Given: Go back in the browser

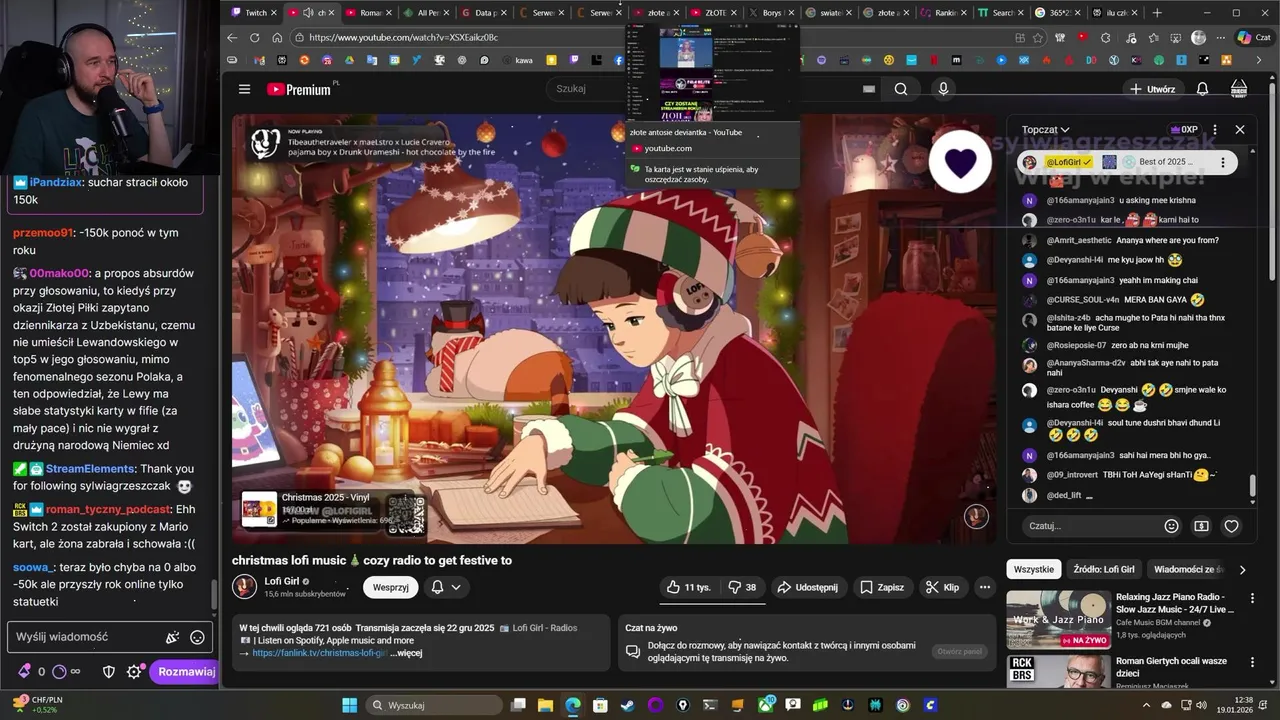Looking at the screenshot, I should 232,38.
